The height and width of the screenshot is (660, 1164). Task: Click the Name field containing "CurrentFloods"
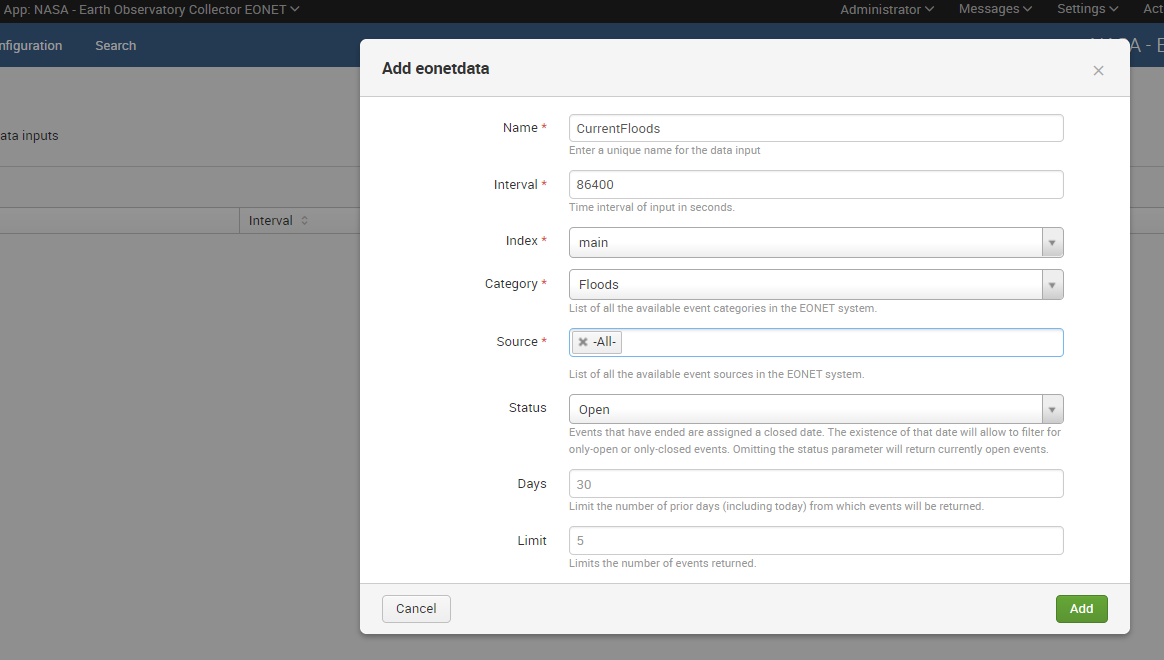coord(815,127)
